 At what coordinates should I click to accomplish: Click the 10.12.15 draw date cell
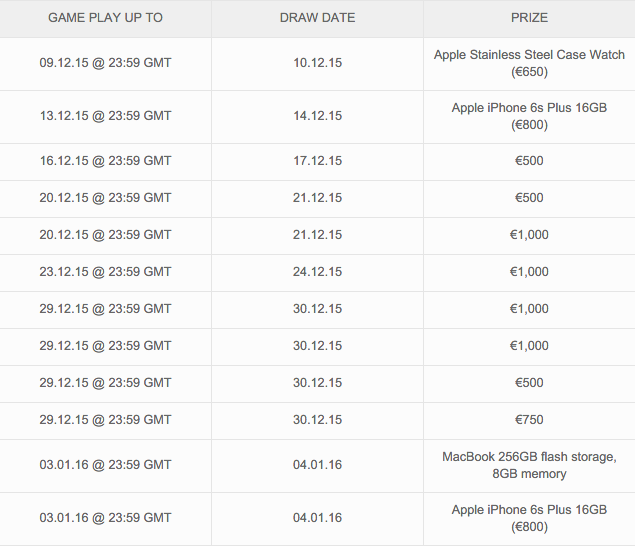coord(318,63)
